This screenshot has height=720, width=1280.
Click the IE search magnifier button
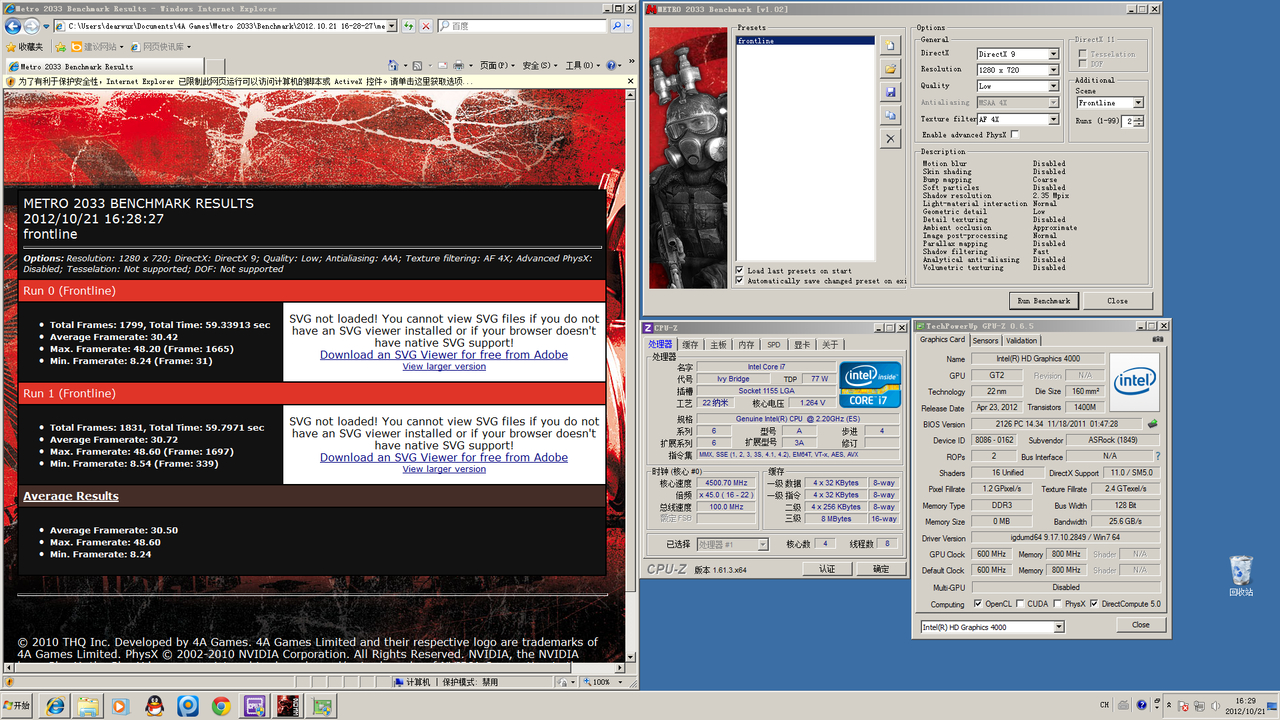click(x=617, y=26)
